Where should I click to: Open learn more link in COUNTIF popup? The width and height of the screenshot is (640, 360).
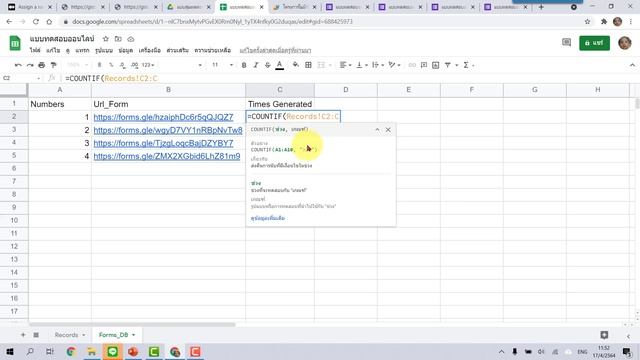point(268,218)
